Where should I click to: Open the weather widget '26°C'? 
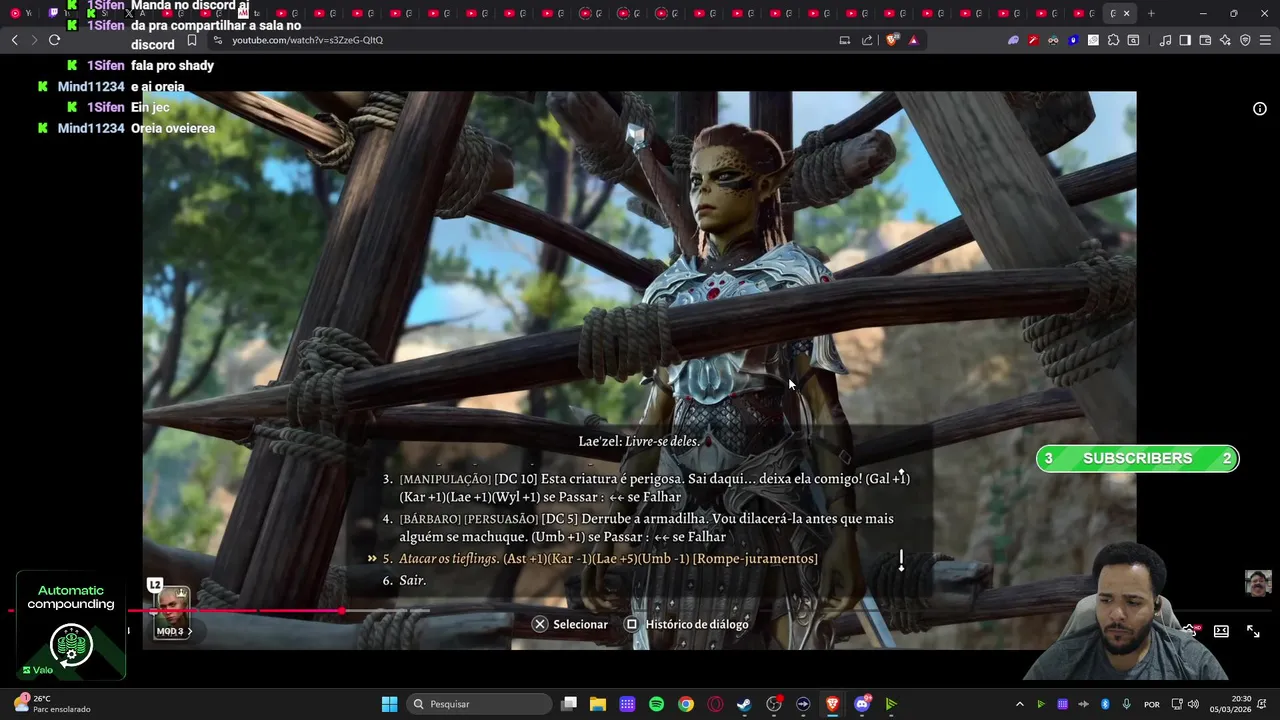click(50, 704)
